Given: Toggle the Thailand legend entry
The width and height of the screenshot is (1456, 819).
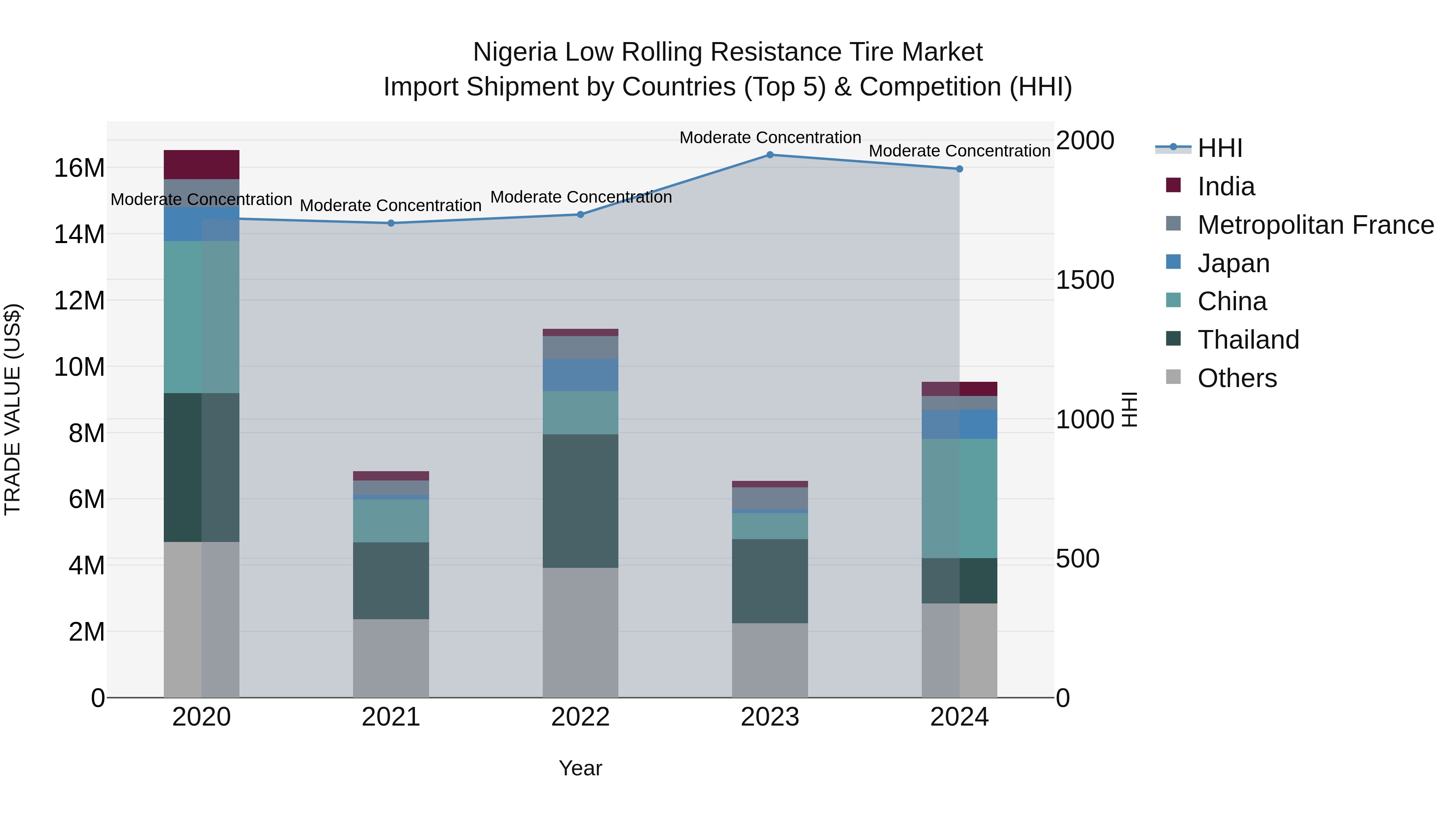Looking at the screenshot, I should (1233, 340).
